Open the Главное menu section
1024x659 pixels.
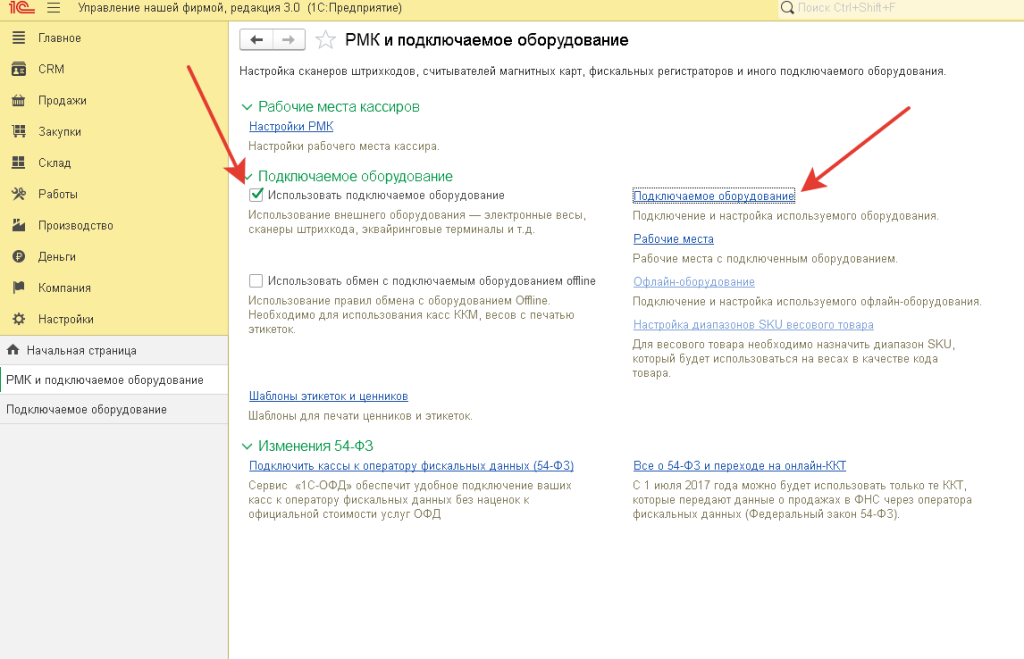(114, 38)
